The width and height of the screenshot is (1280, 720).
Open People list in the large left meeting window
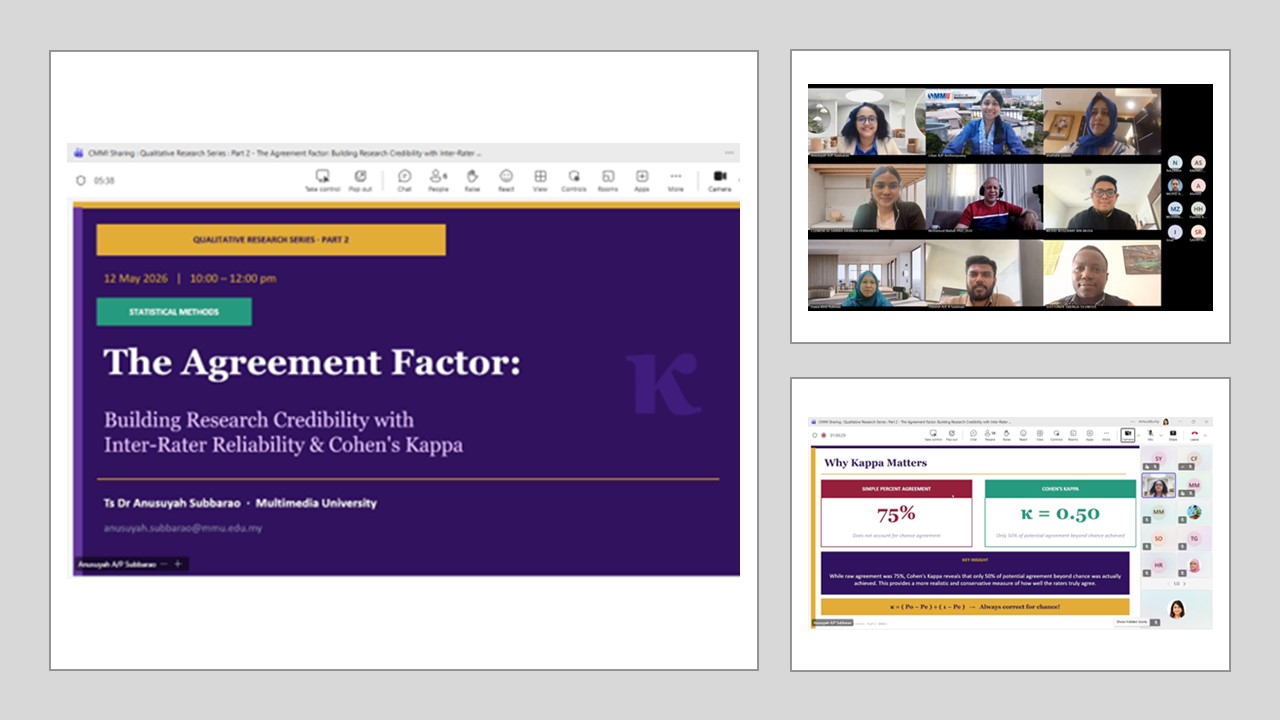point(438,180)
